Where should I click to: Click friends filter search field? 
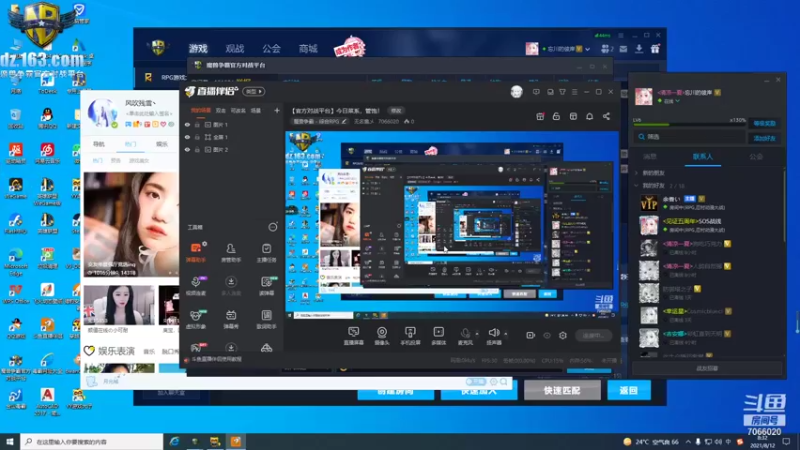(x=690, y=137)
